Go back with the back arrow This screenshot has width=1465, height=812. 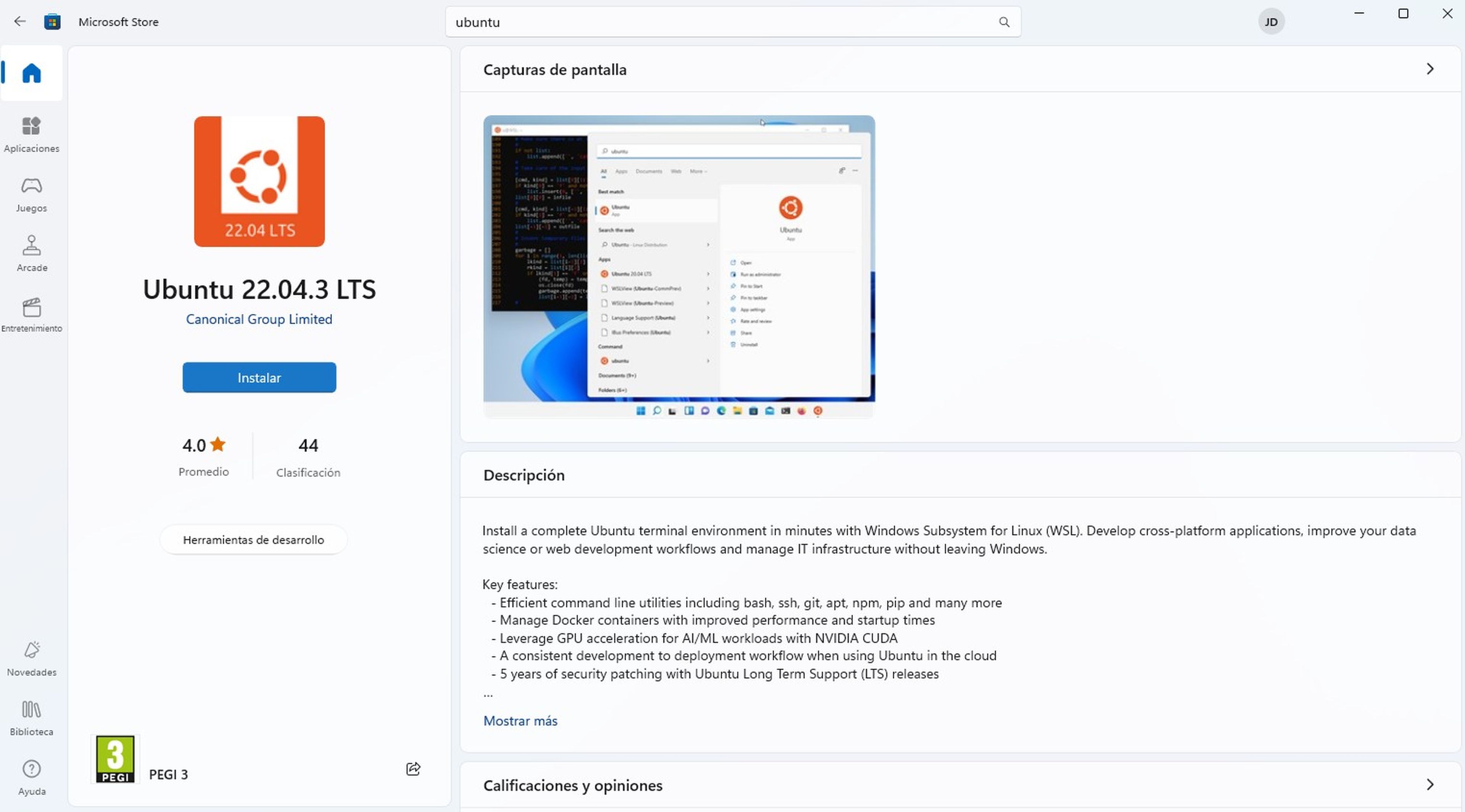[20, 22]
